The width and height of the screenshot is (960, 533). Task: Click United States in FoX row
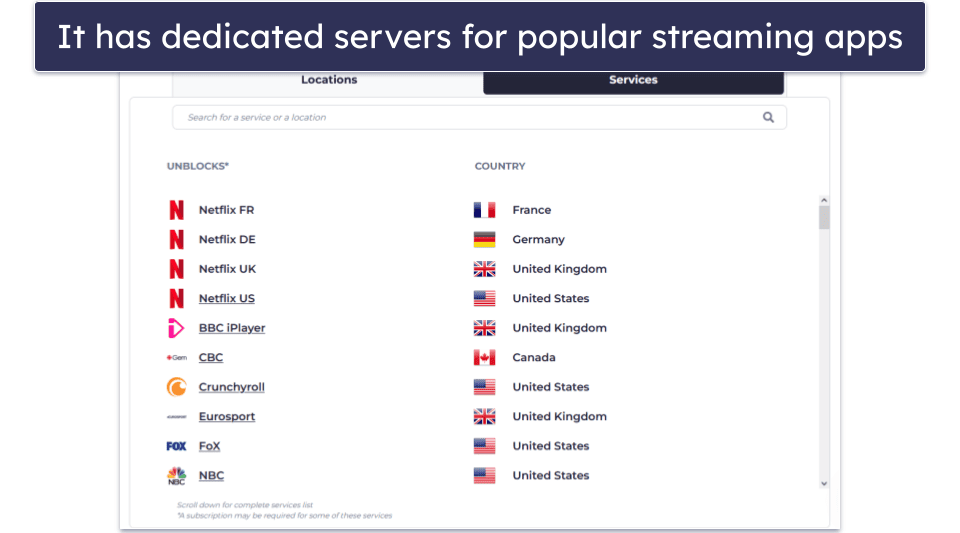[550, 446]
